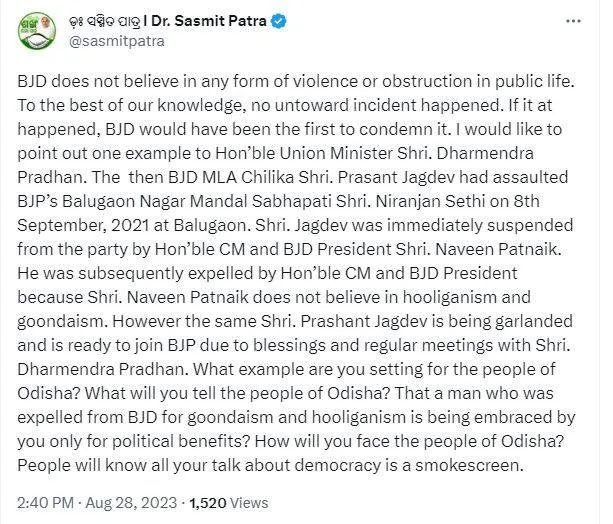Image resolution: width=613 pixels, height=524 pixels.
Task: Click the phrase political benefits in the tweet
Action: click(x=181, y=442)
